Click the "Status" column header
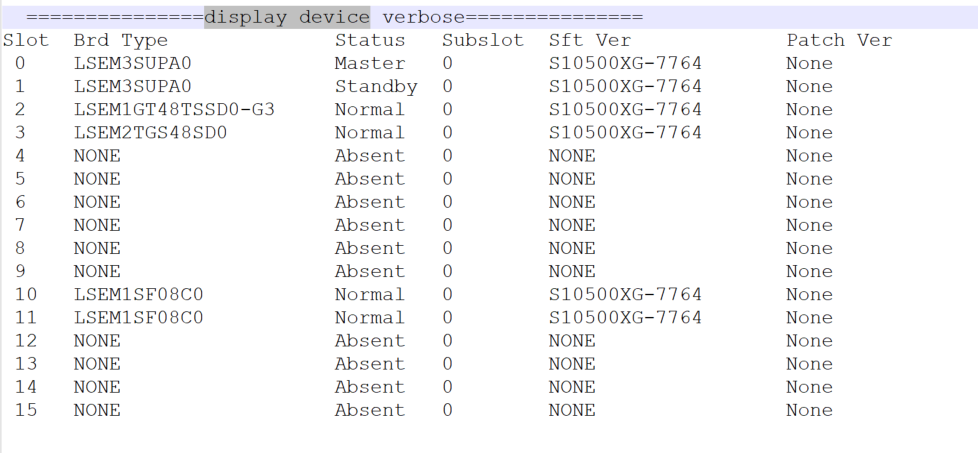 click(x=370, y=40)
